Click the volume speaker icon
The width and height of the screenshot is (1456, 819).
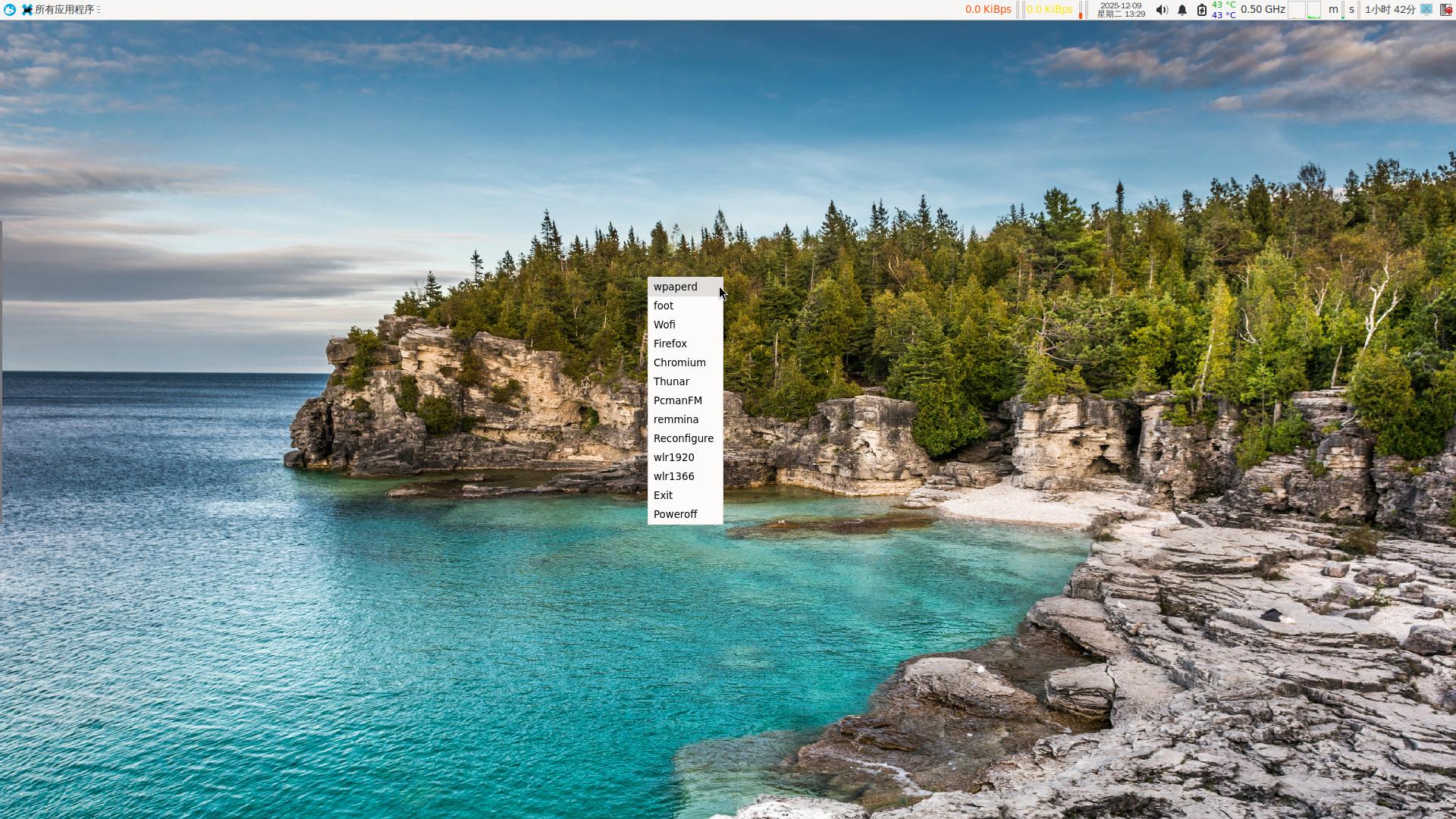pos(1161,10)
